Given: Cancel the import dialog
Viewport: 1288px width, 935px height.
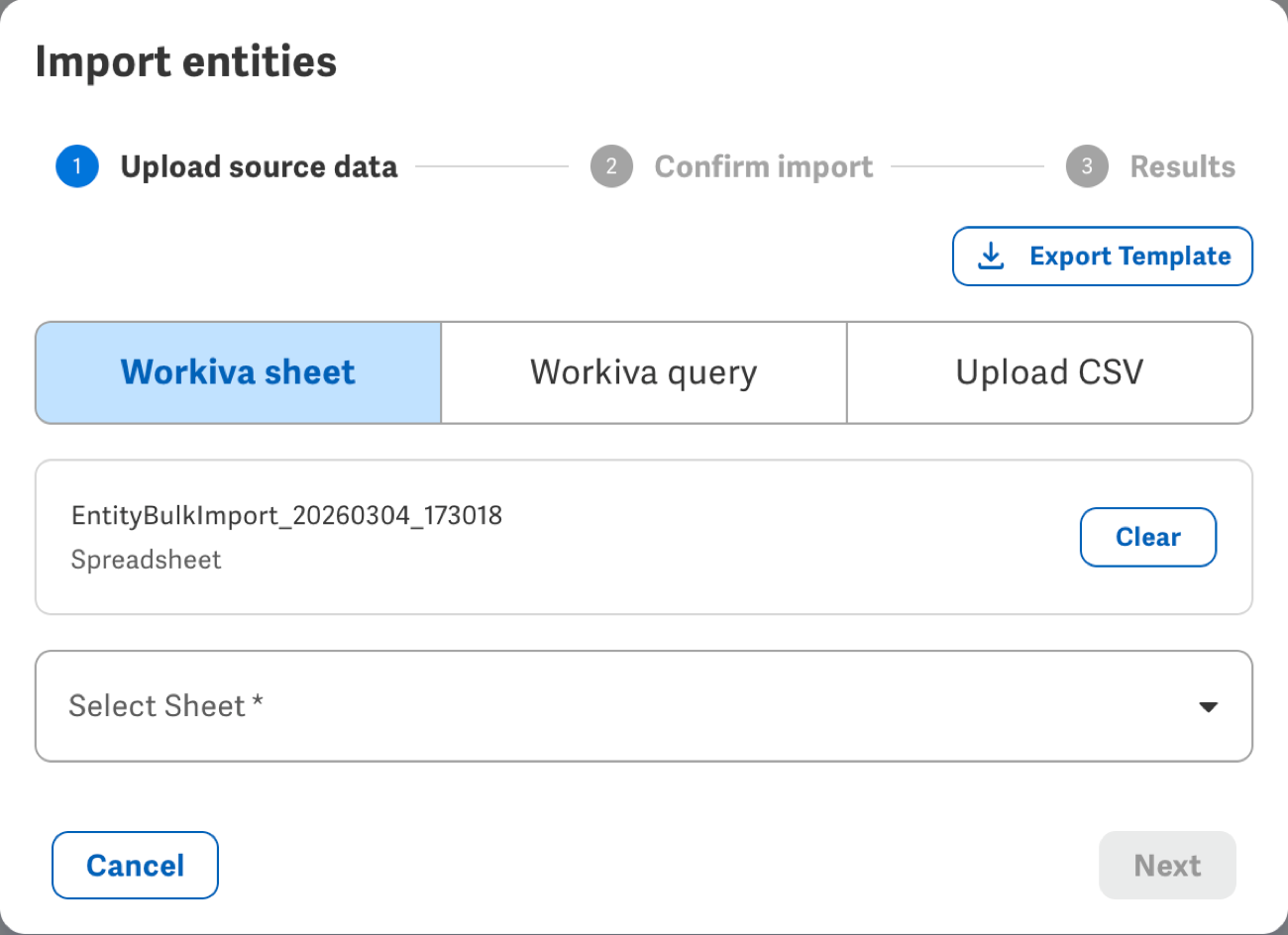Looking at the screenshot, I should point(135,866).
